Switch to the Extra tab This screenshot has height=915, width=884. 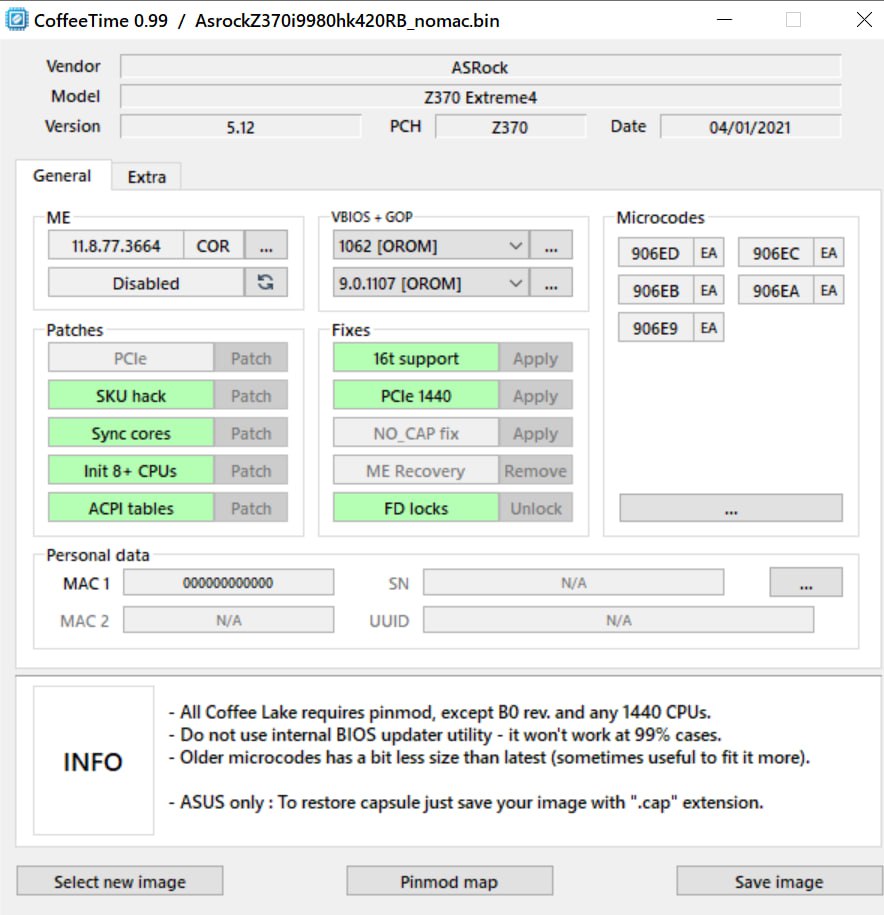pos(146,177)
